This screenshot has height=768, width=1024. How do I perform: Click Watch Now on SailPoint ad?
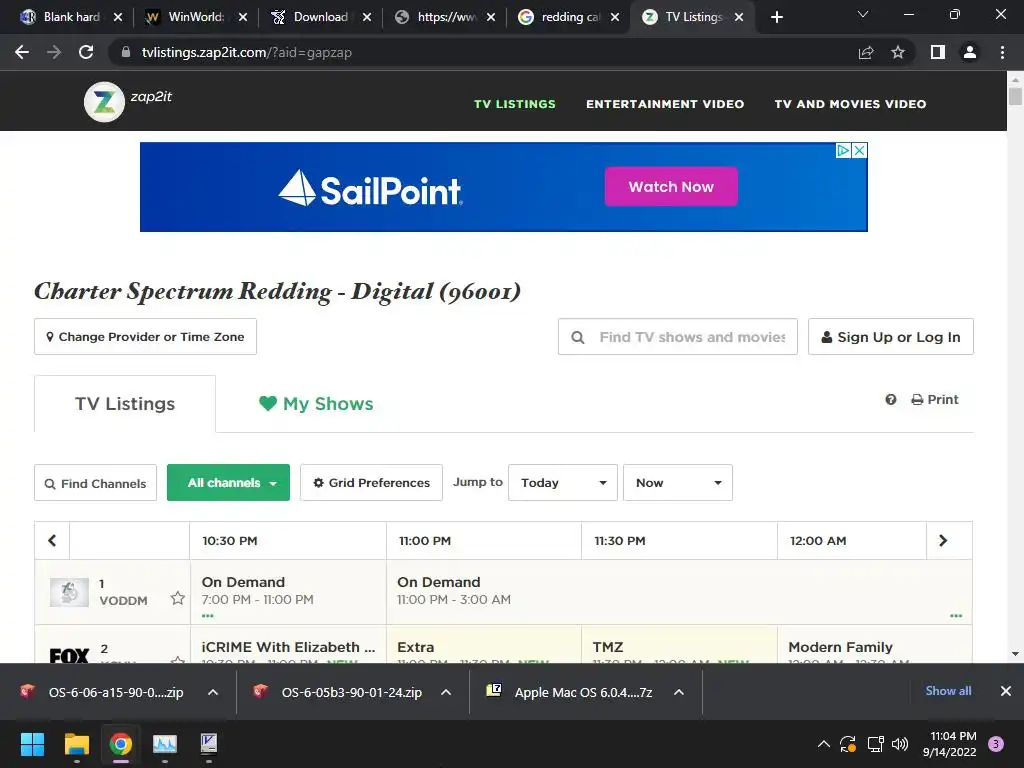click(671, 187)
